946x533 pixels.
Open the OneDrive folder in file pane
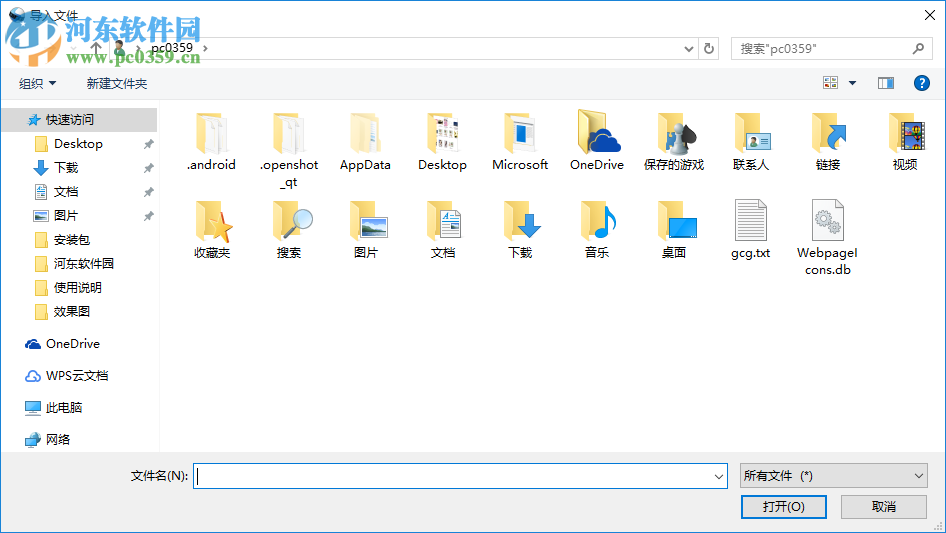(x=597, y=142)
